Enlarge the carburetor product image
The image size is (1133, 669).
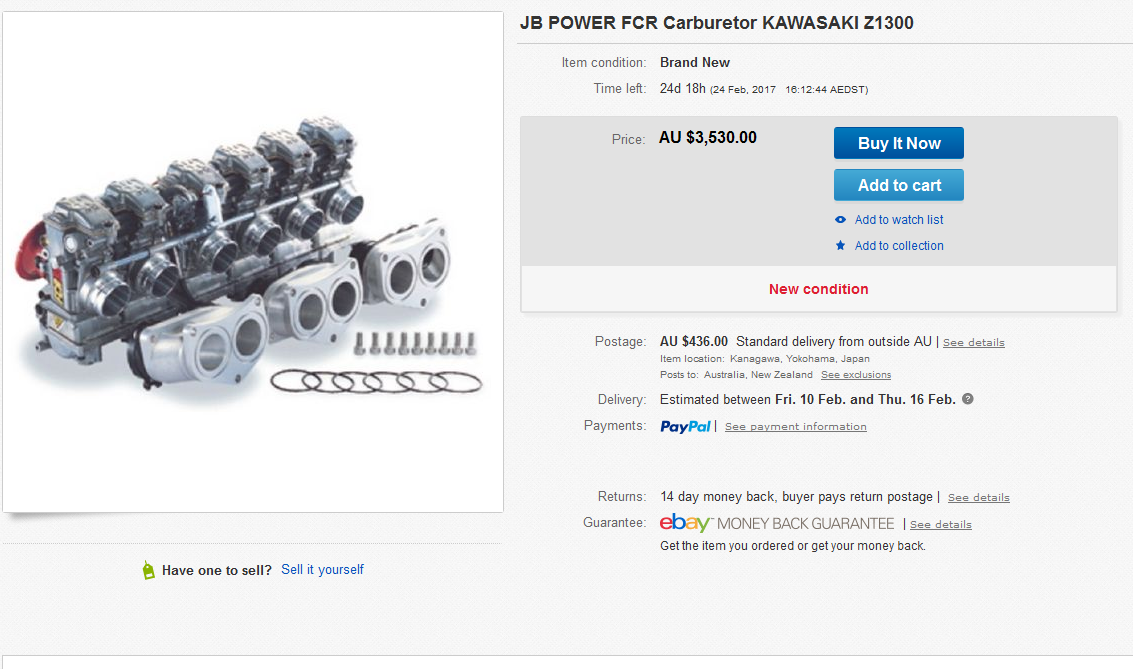click(x=253, y=262)
